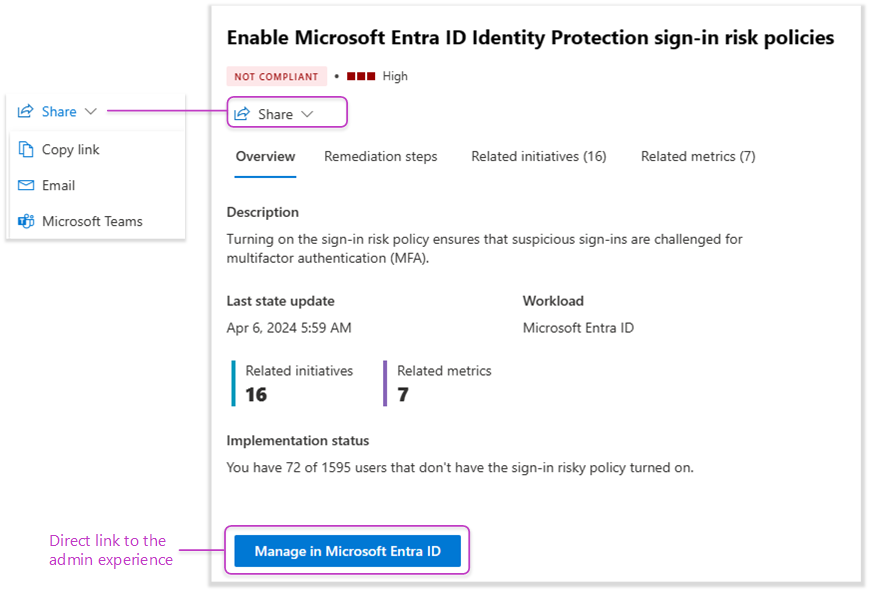Click the Email envelope icon
The width and height of the screenshot is (870, 592).
pyautogui.click(x=26, y=186)
